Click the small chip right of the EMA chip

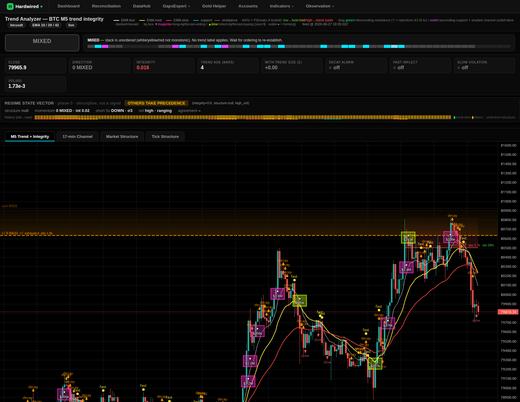tap(71, 25)
